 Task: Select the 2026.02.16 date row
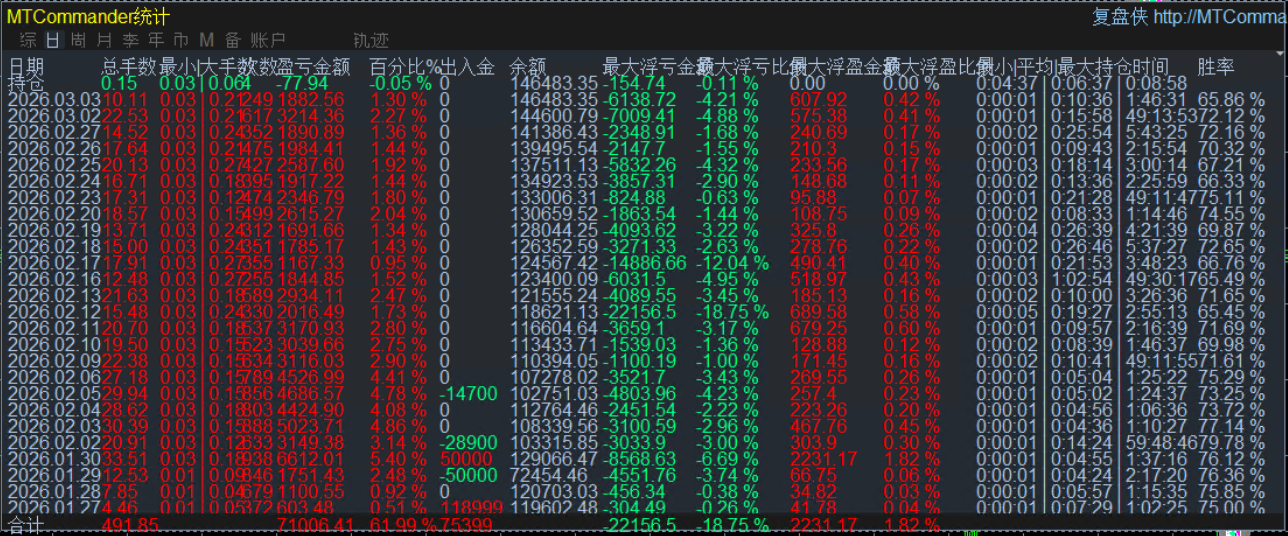54,278
